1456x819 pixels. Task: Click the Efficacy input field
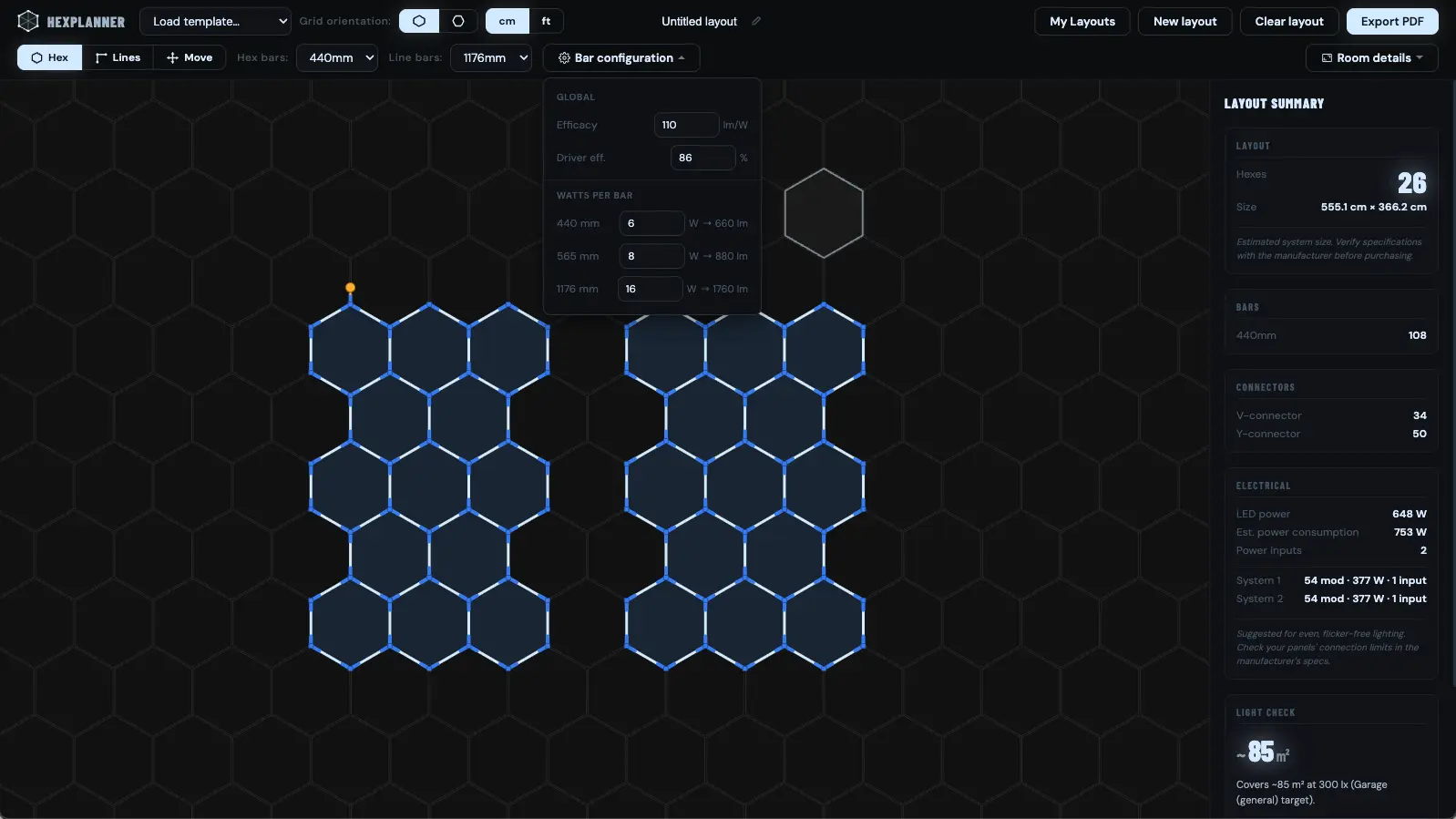point(686,125)
